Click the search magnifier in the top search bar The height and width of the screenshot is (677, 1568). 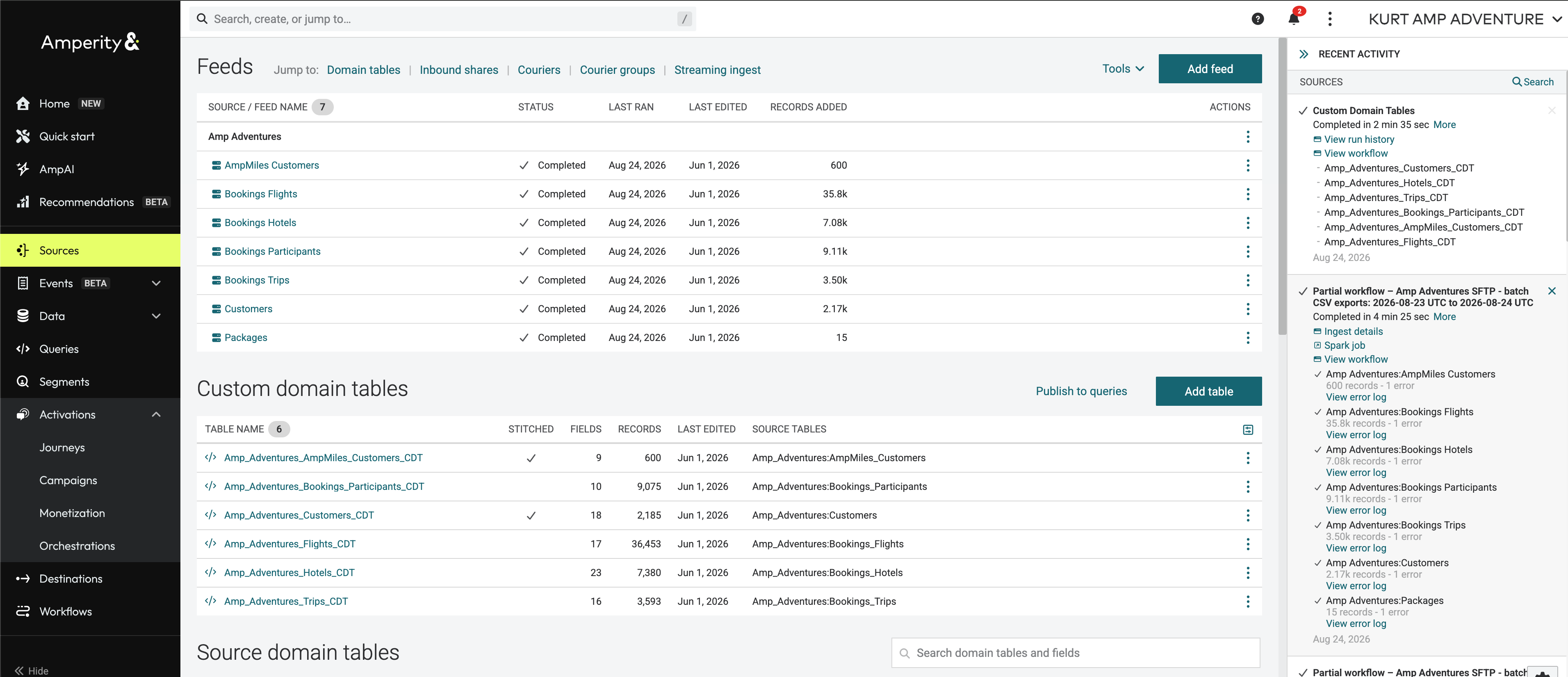(202, 19)
